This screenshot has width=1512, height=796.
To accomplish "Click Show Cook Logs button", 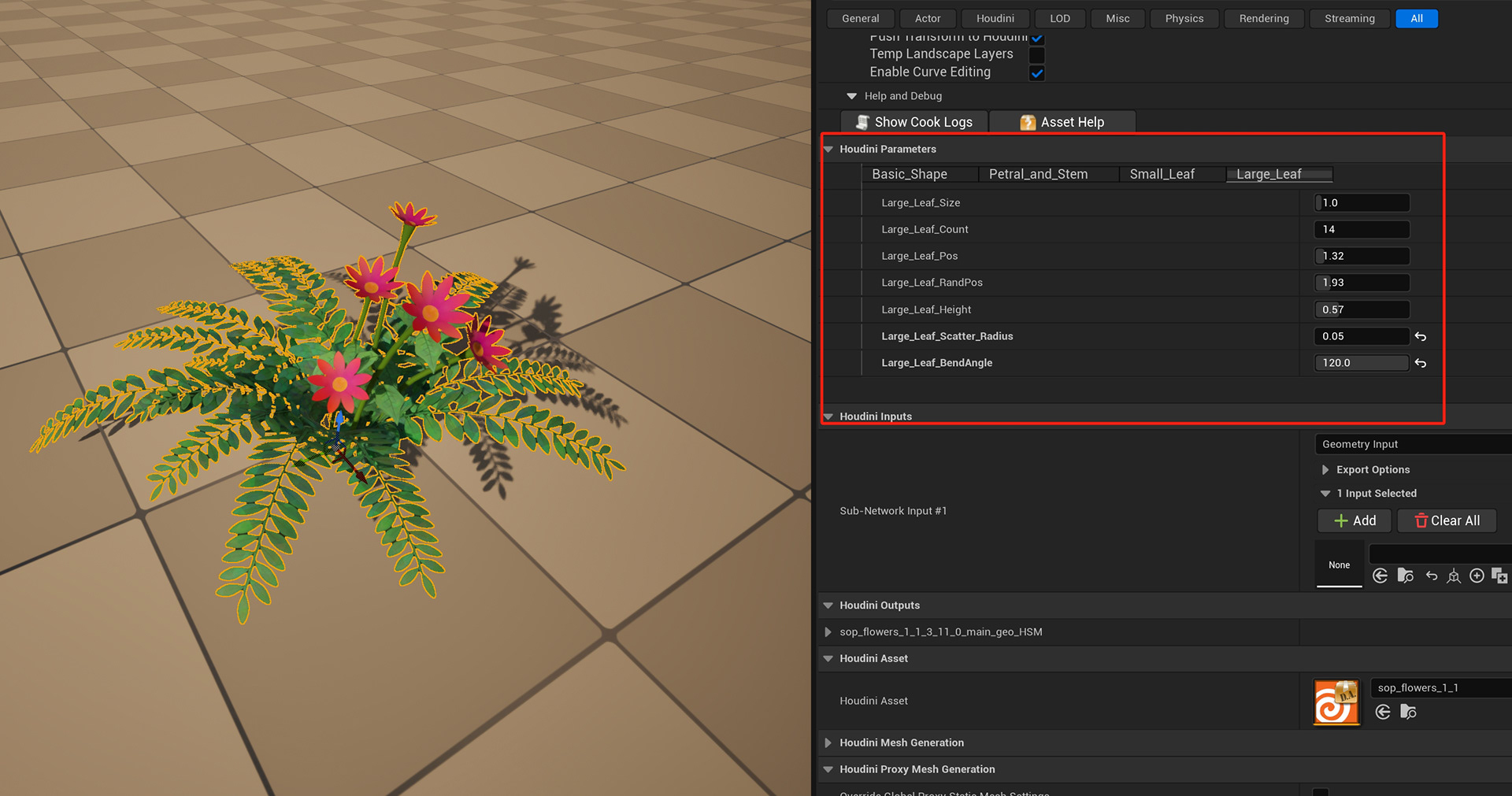I will (x=914, y=122).
